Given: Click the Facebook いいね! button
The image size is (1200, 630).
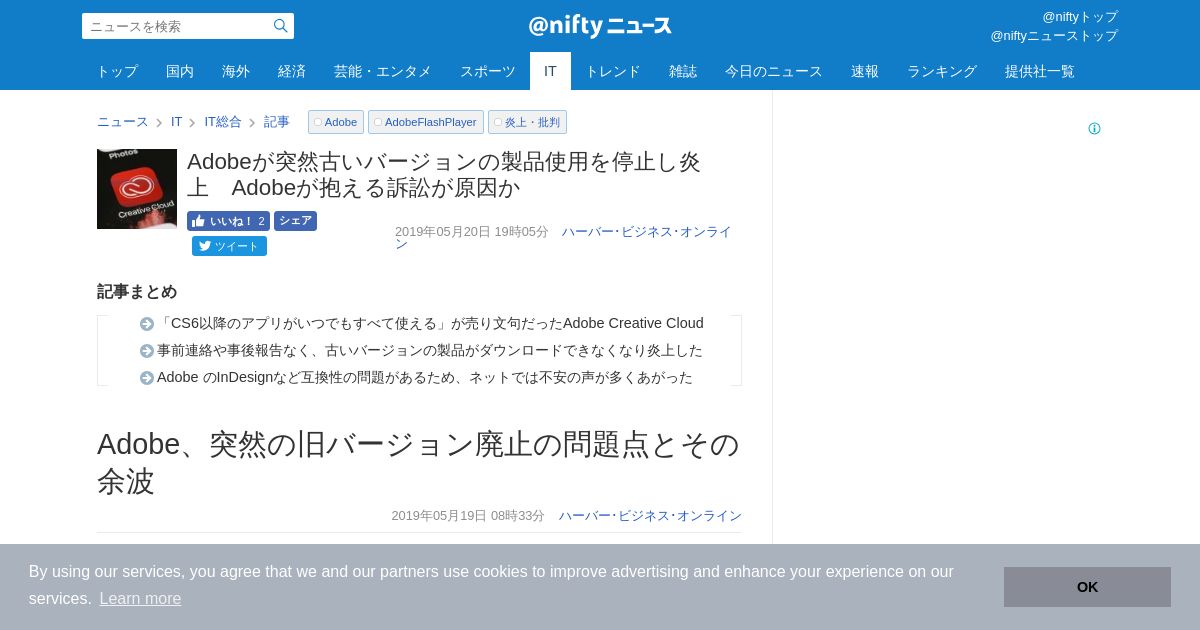Looking at the screenshot, I should coord(228,221).
